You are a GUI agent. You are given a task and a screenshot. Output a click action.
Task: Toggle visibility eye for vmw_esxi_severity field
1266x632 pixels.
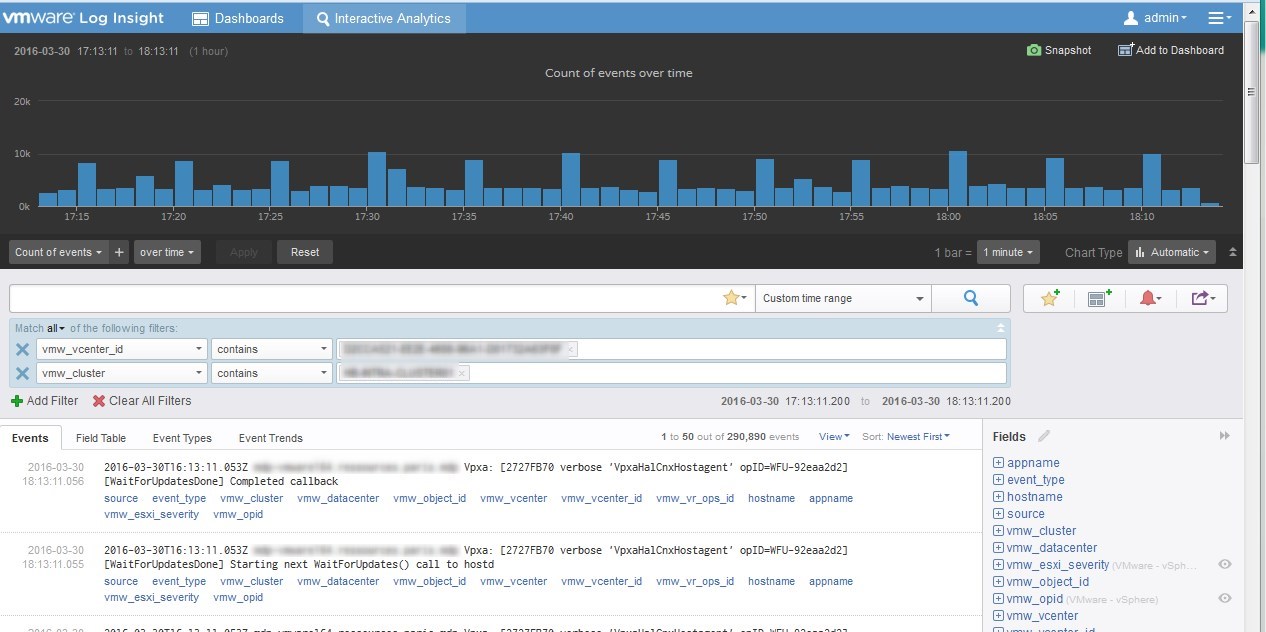[1224, 564]
